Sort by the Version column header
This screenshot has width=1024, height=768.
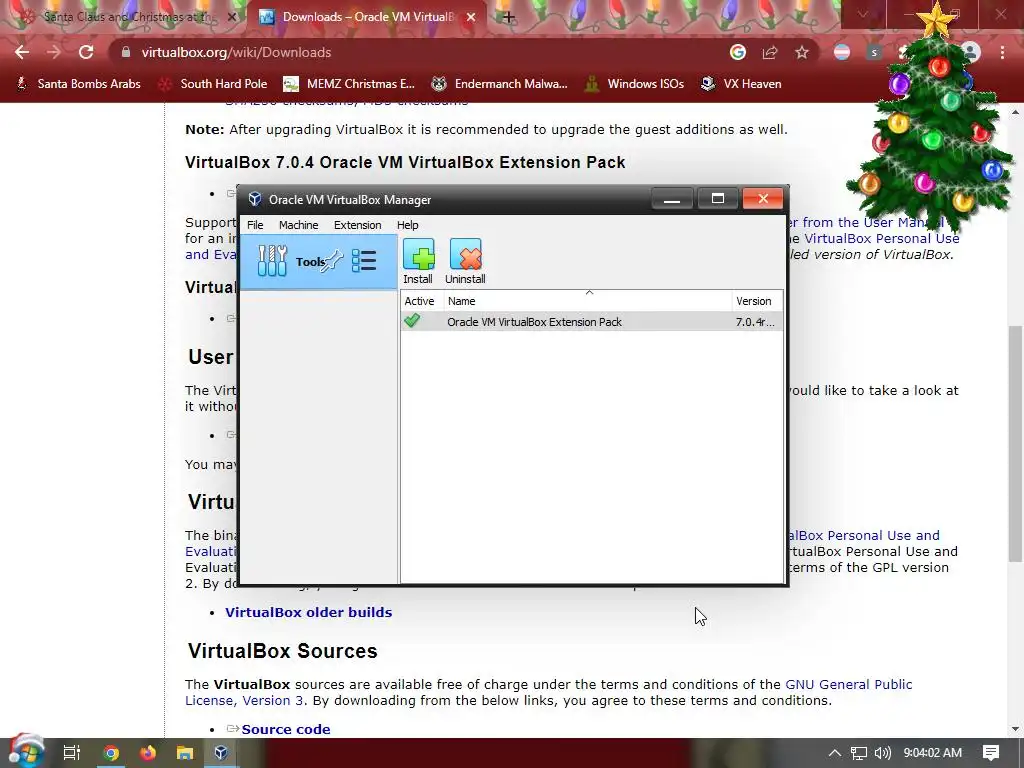coord(757,300)
